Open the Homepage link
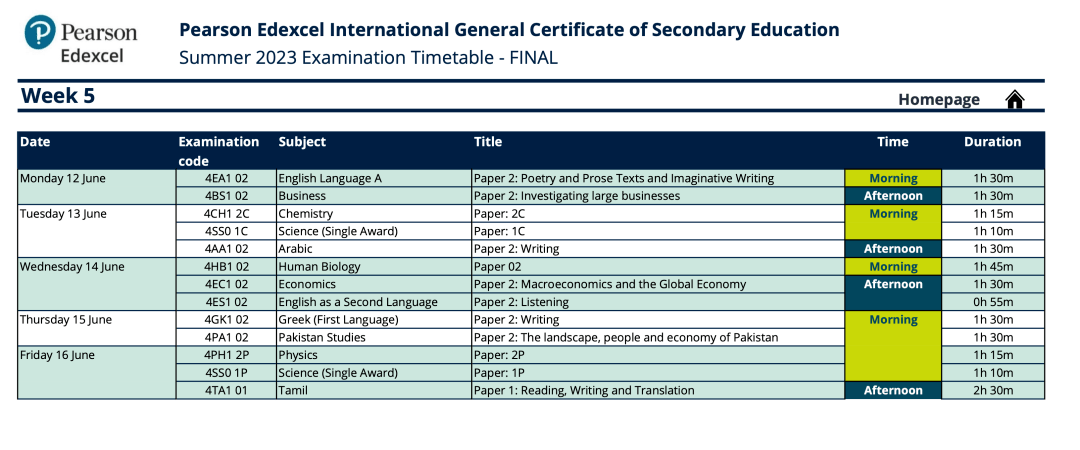1080x450 pixels. (939, 100)
